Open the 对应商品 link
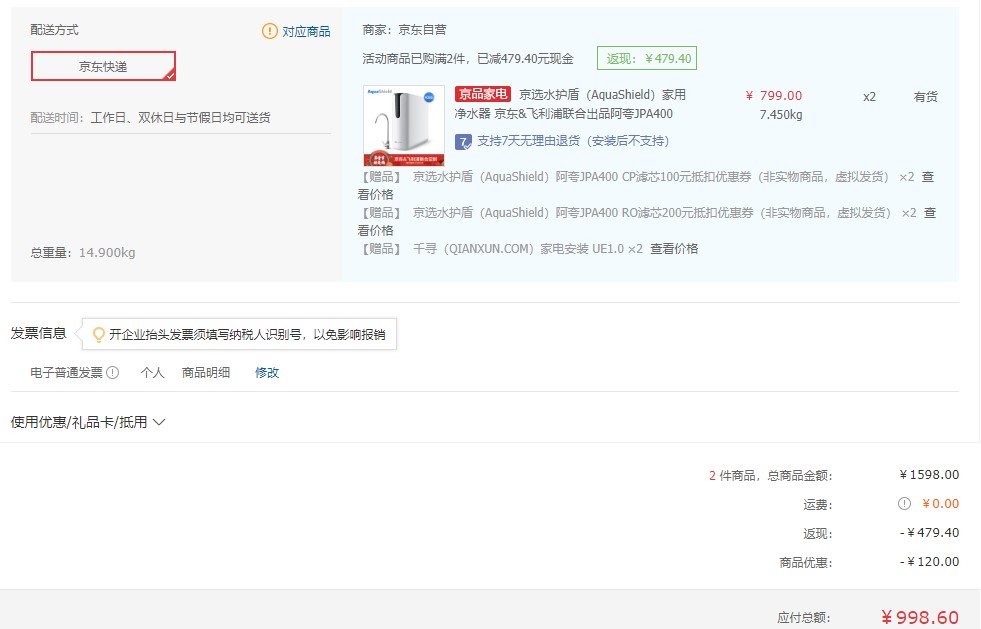This screenshot has width=981, height=629. click(x=306, y=31)
